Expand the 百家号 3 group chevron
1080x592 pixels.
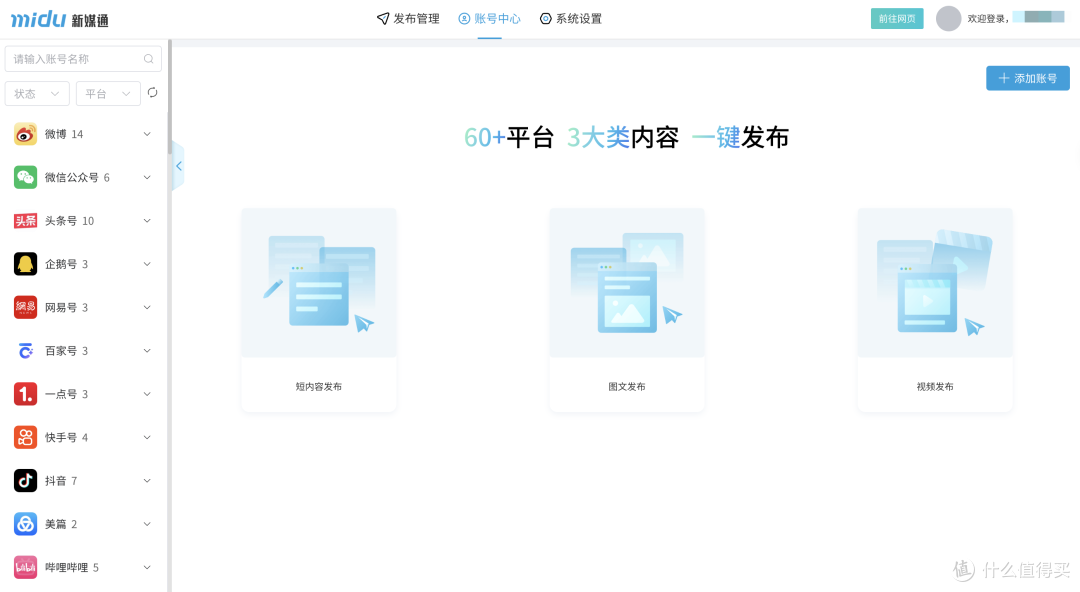point(147,351)
